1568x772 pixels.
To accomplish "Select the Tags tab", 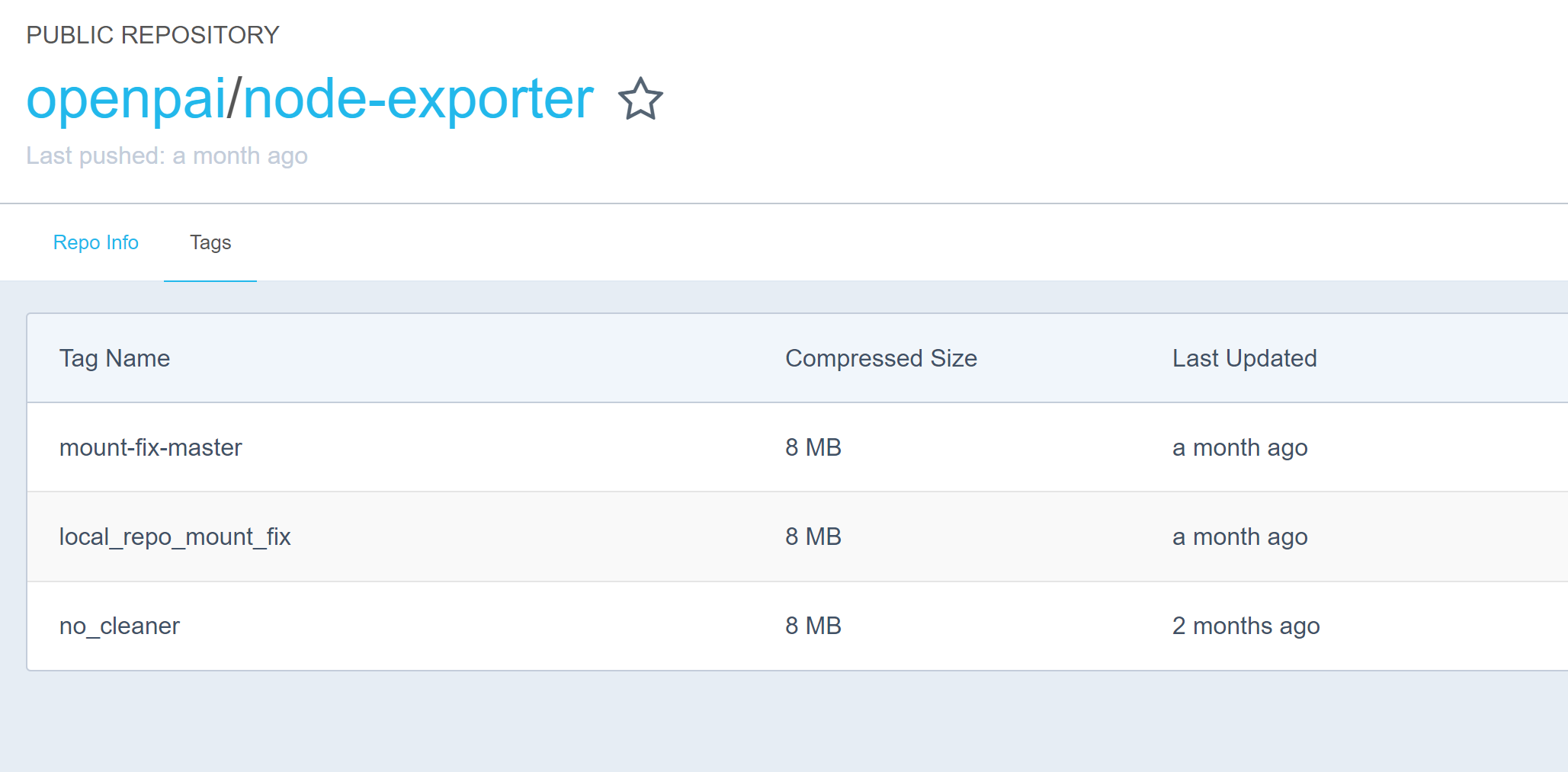I will (210, 242).
